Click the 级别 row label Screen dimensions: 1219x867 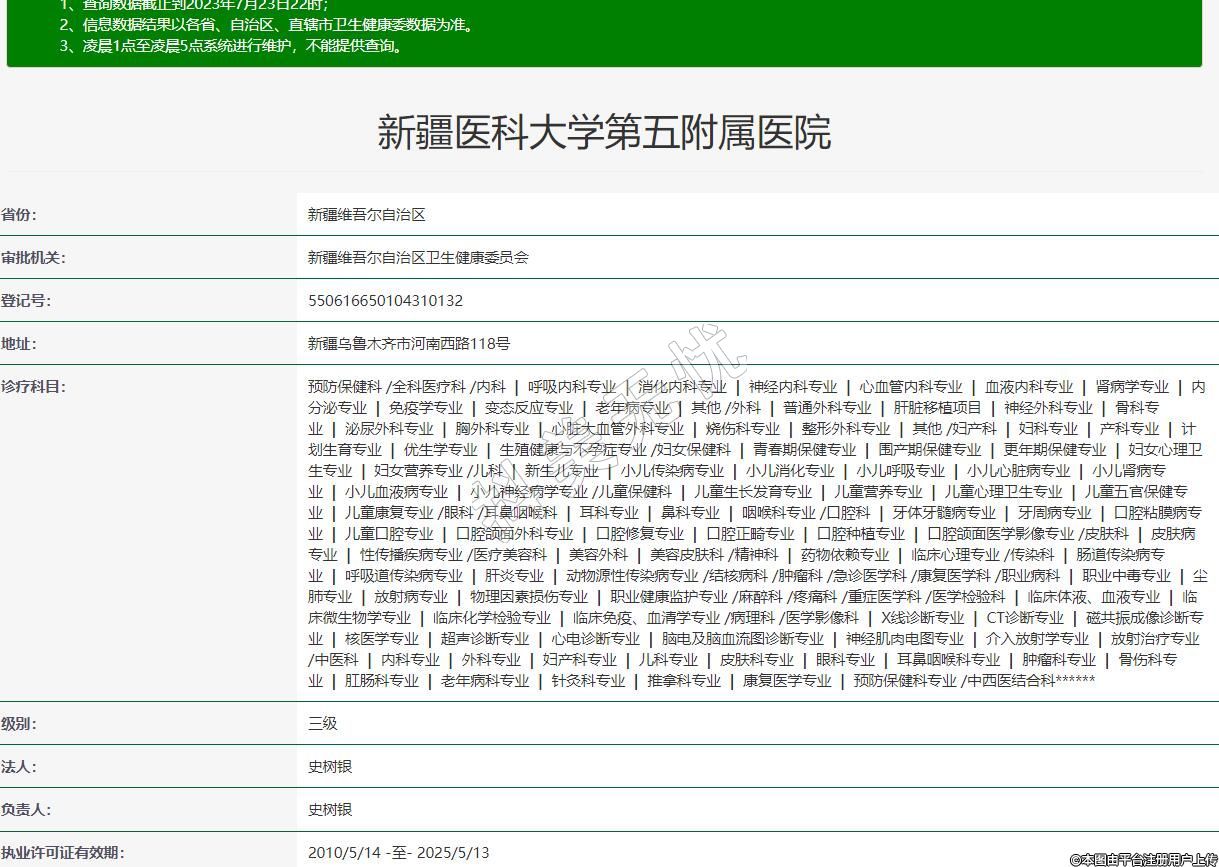19,724
